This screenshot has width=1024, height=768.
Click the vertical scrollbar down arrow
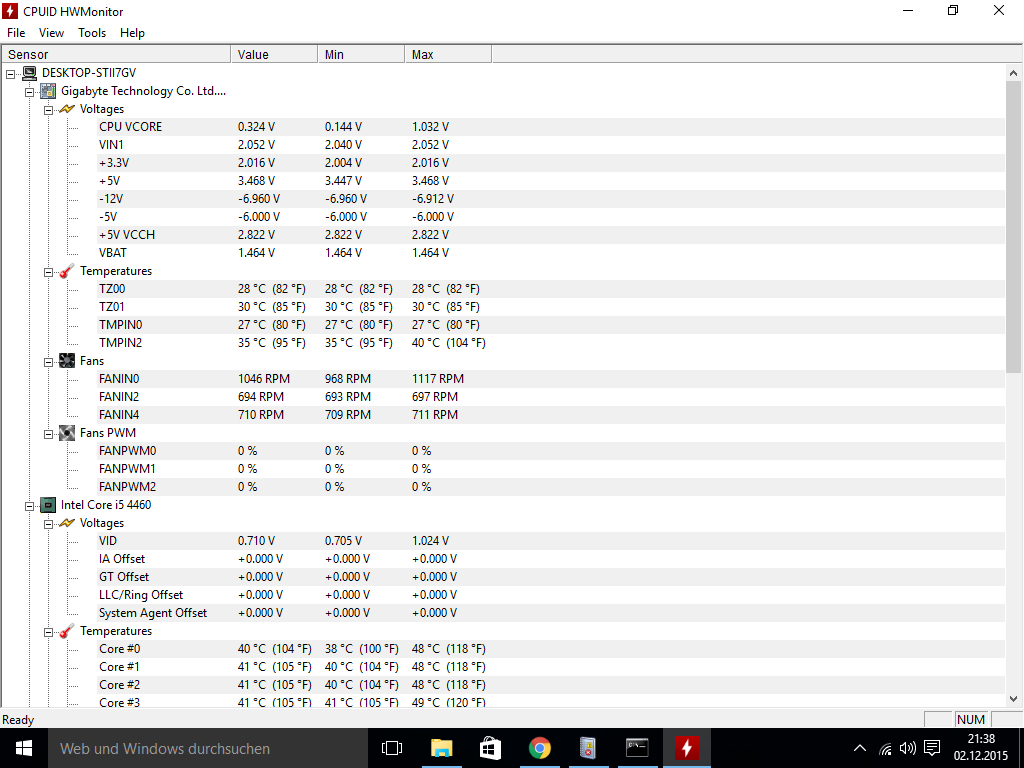coord(1014,699)
